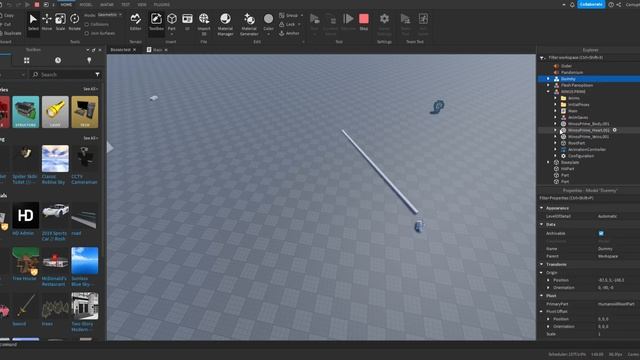Click the first See All link
640x360 pixels.
(90, 89)
